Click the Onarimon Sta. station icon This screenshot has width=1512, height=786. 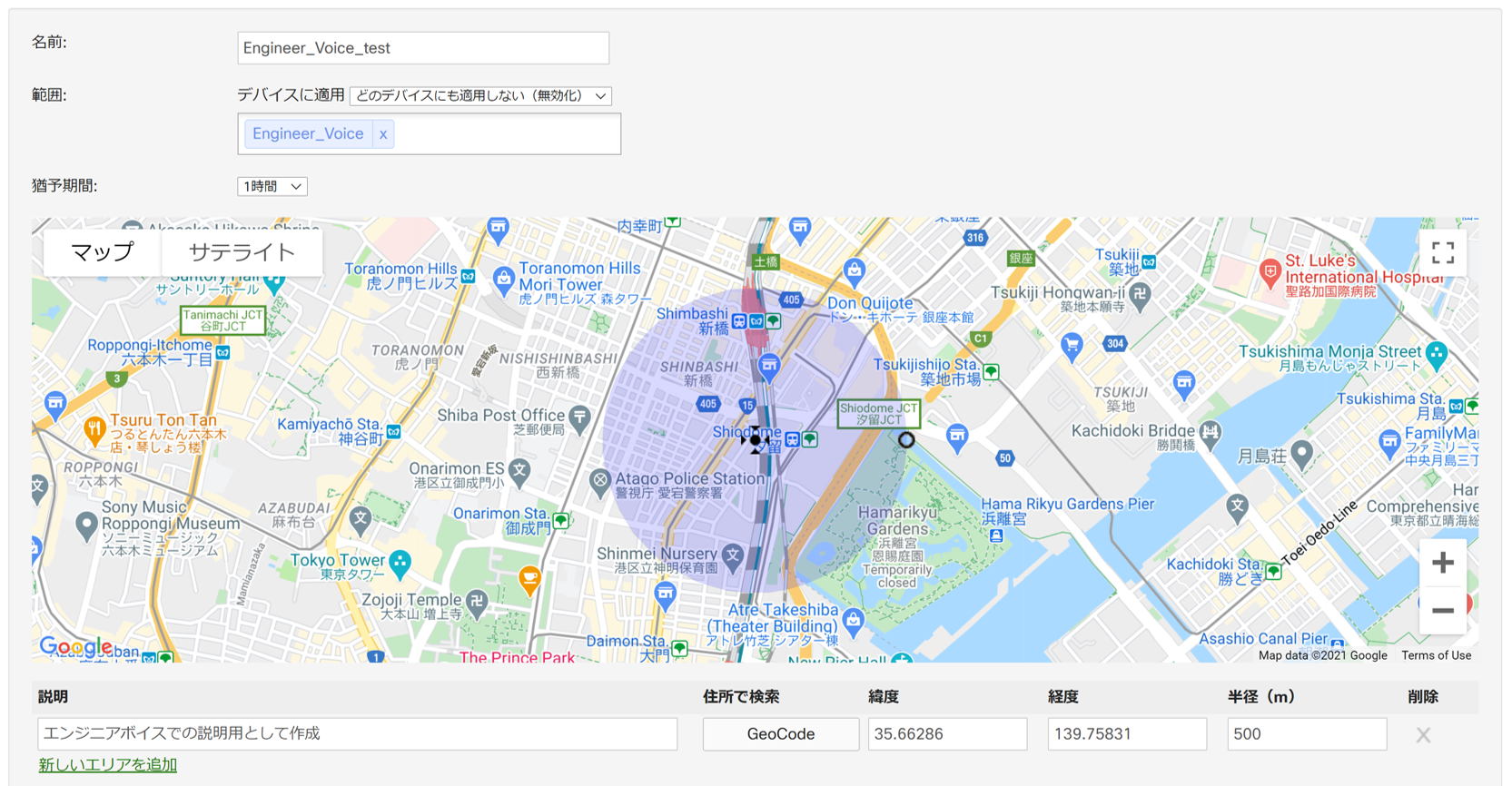click(x=561, y=520)
